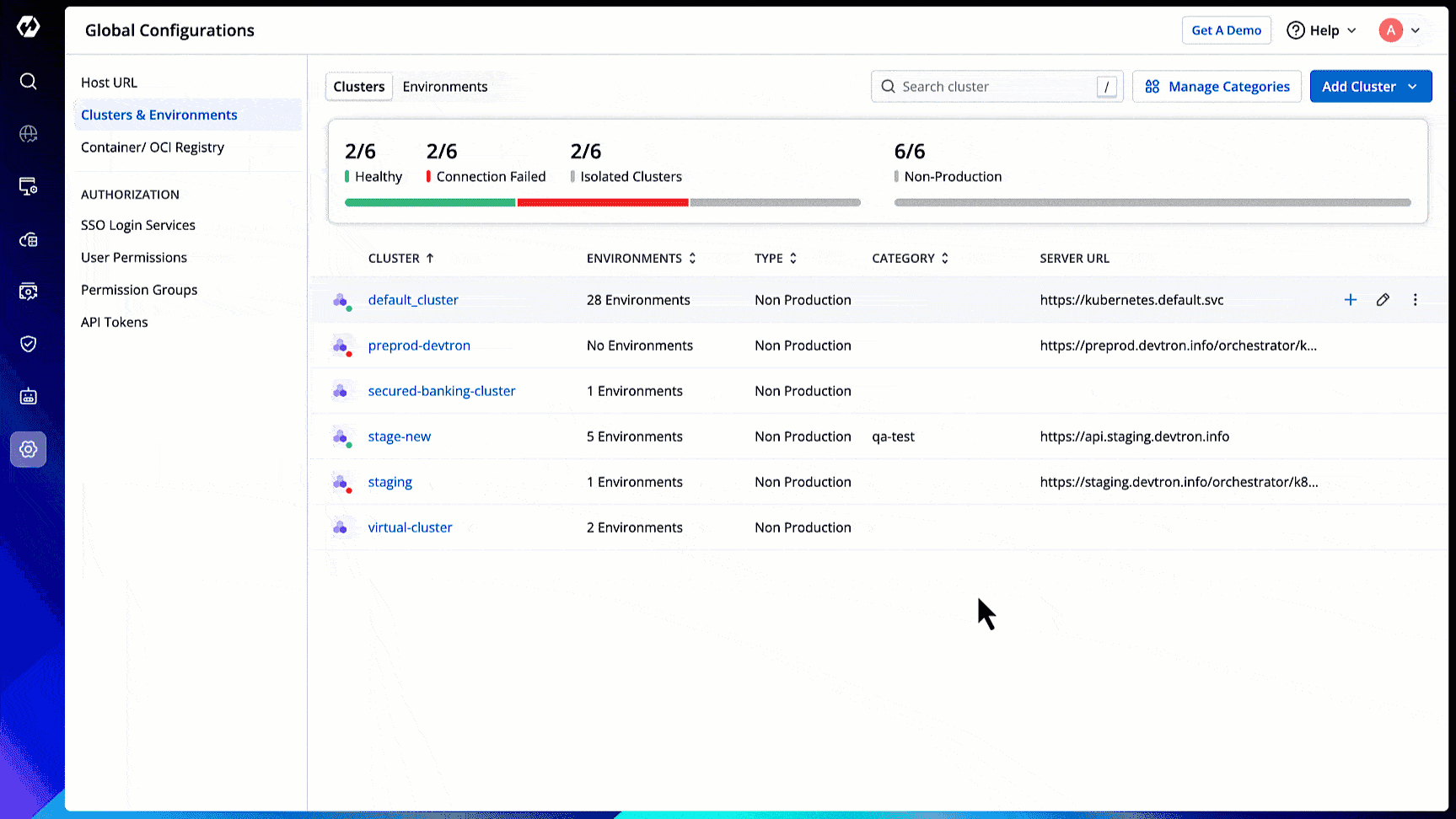Open User Permissions in the sidebar
Viewport: 1456px width, 819px height.
134,258
